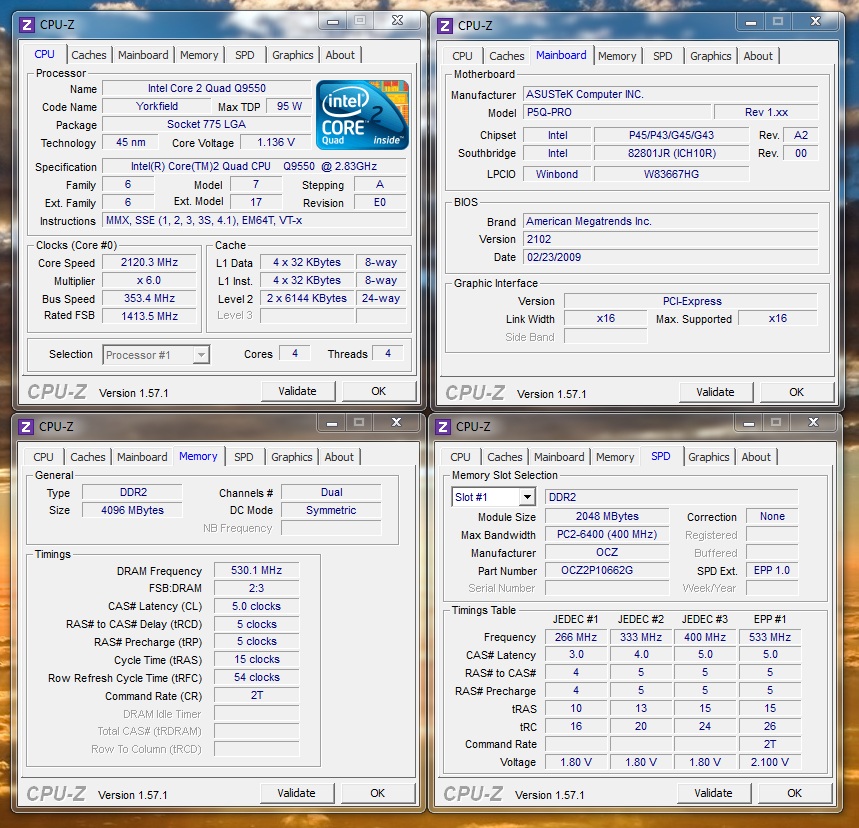The height and width of the screenshot is (828, 859).
Task: Click the 82801JR (ICH10R) southbridge value
Action: pyautogui.click(x=672, y=153)
